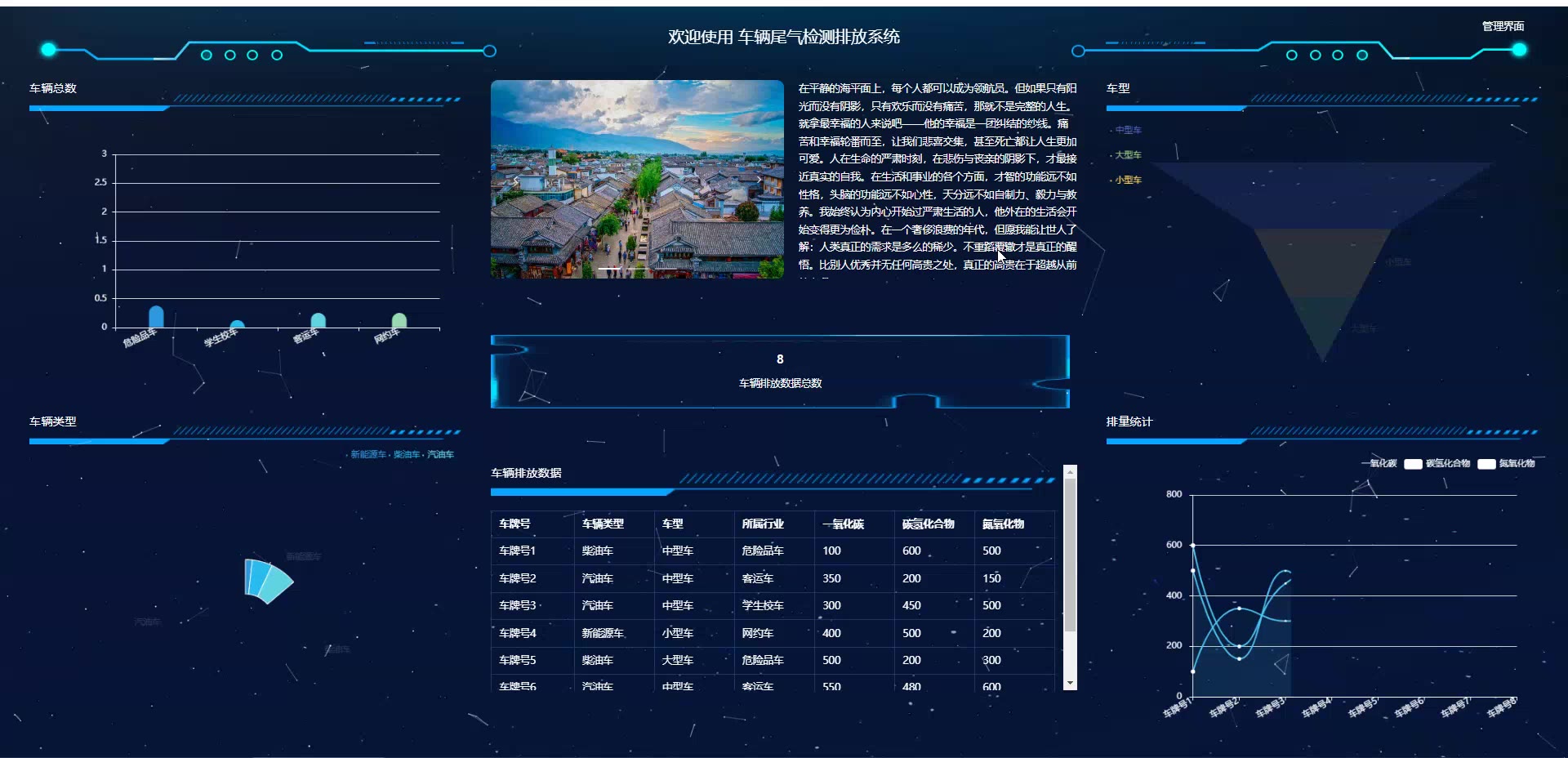Click value 350 in 车牌号2 row
This screenshot has width=1568, height=758.
click(x=831, y=578)
